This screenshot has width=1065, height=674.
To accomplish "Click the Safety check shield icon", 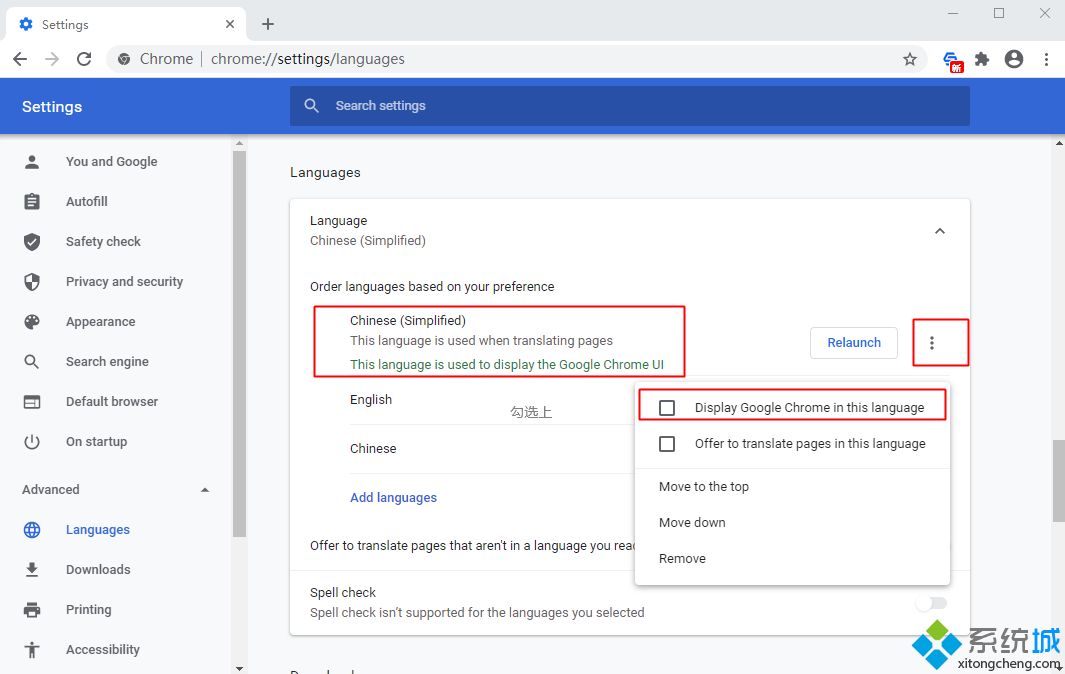I will pos(32,241).
